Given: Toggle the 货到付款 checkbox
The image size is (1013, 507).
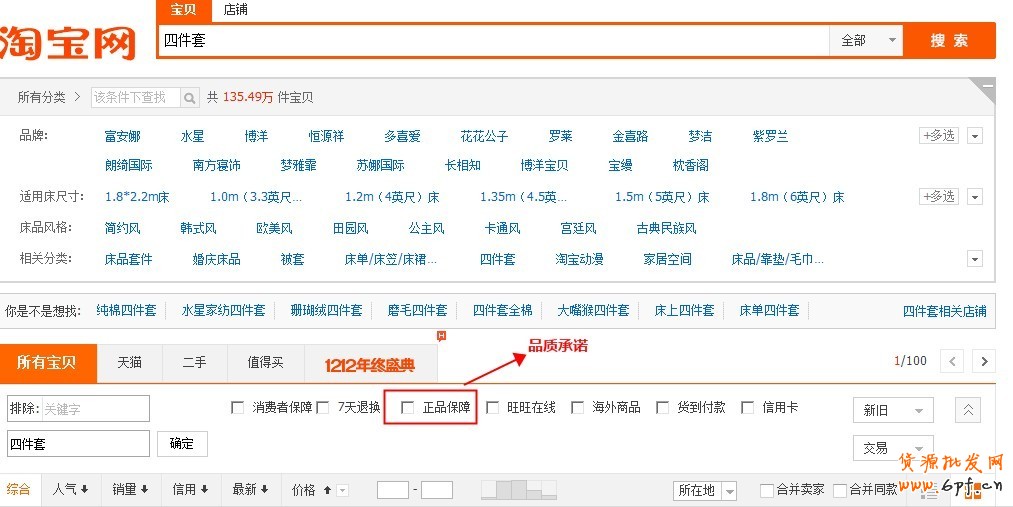Looking at the screenshot, I should [662, 407].
